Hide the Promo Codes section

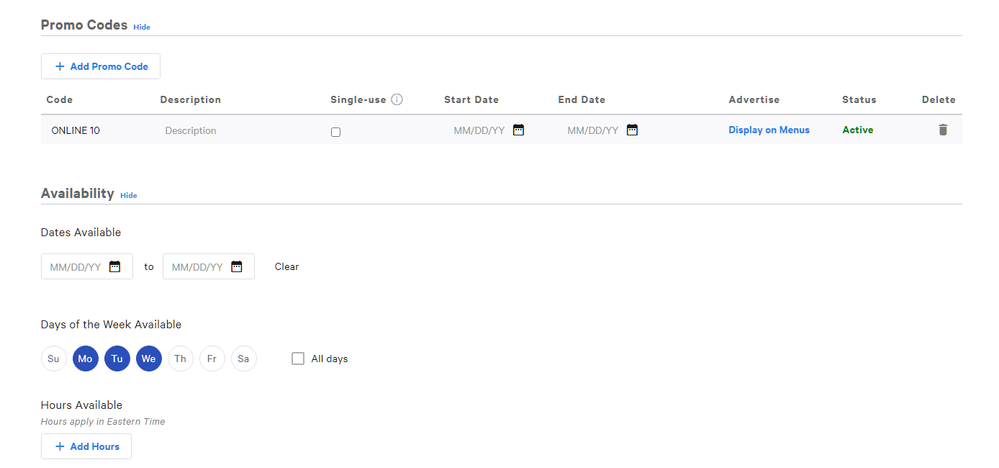pyautogui.click(x=142, y=27)
